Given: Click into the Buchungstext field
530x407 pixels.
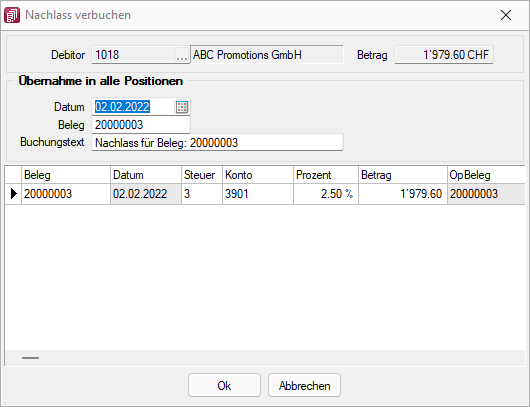Looking at the screenshot, I should (x=218, y=143).
